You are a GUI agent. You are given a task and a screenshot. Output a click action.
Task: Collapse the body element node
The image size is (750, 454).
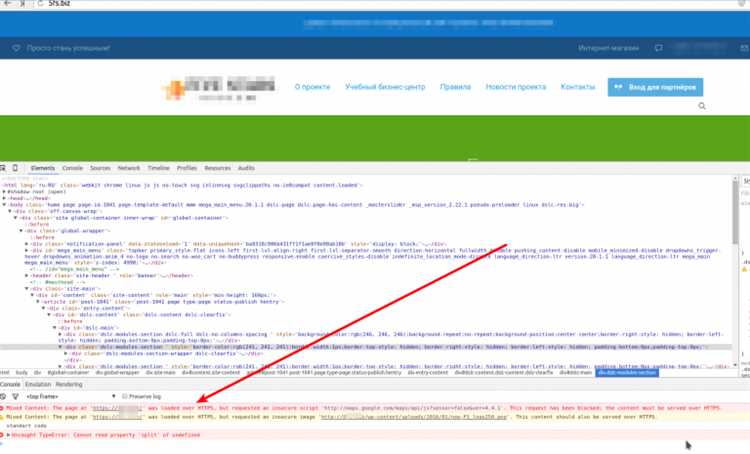(x=4, y=205)
